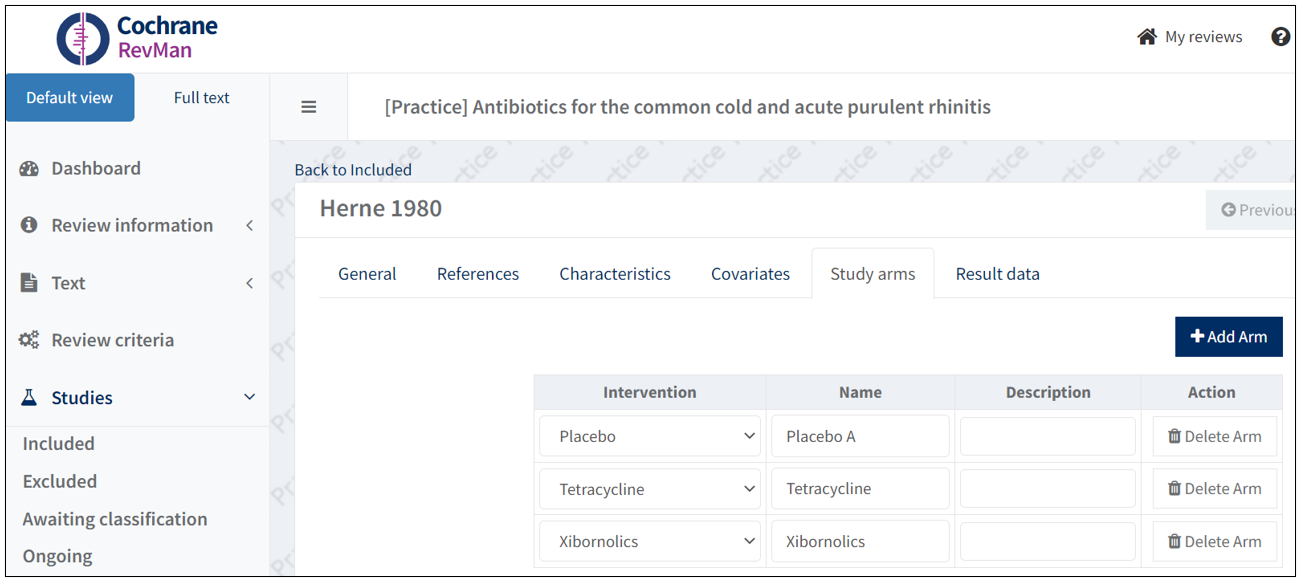Image resolution: width=1303 pixels, height=584 pixels.
Task: Toggle the hamburger sidebar menu icon
Action: pos(309,107)
